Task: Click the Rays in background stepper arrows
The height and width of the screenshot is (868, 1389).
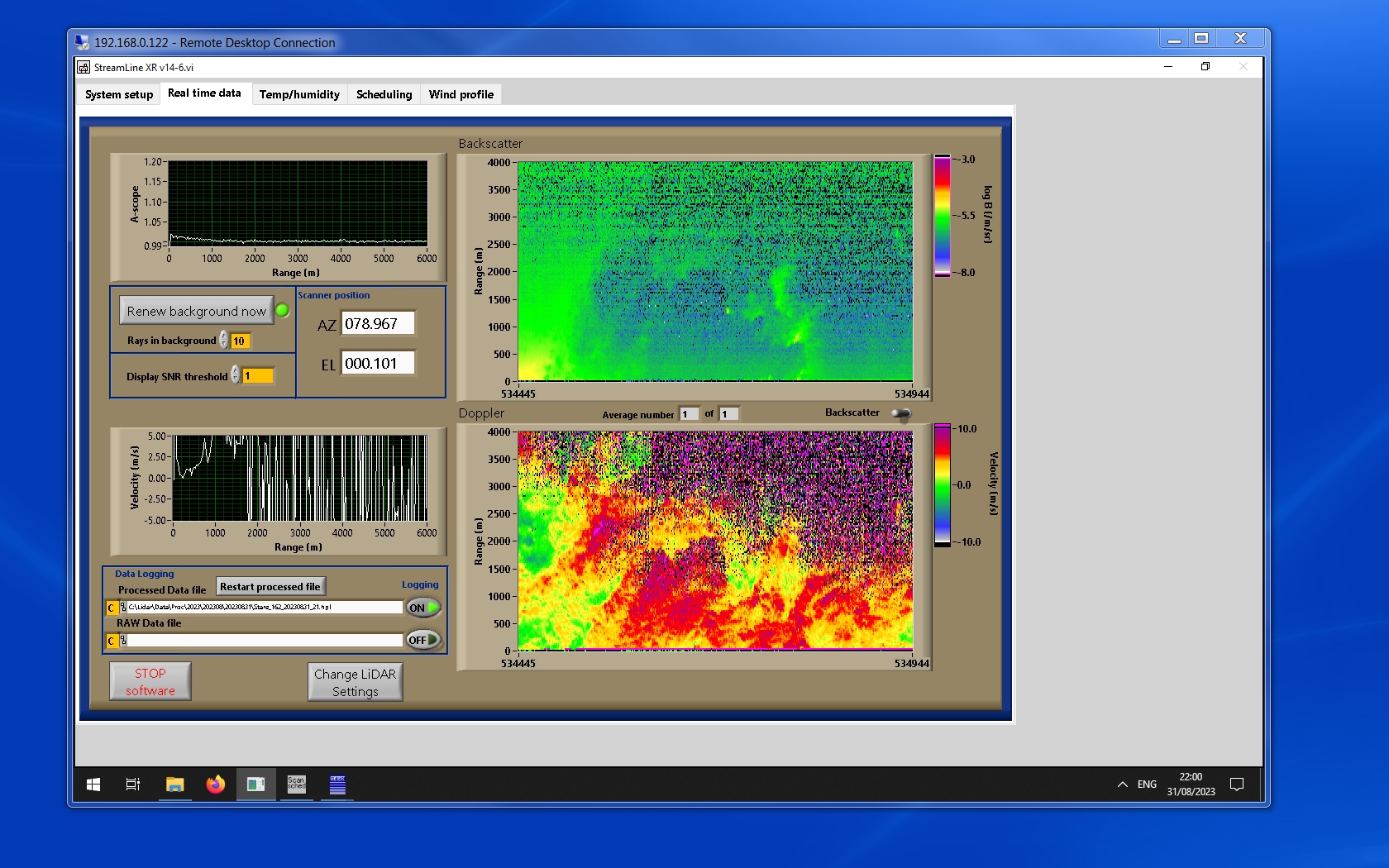Action: coord(224,340)
